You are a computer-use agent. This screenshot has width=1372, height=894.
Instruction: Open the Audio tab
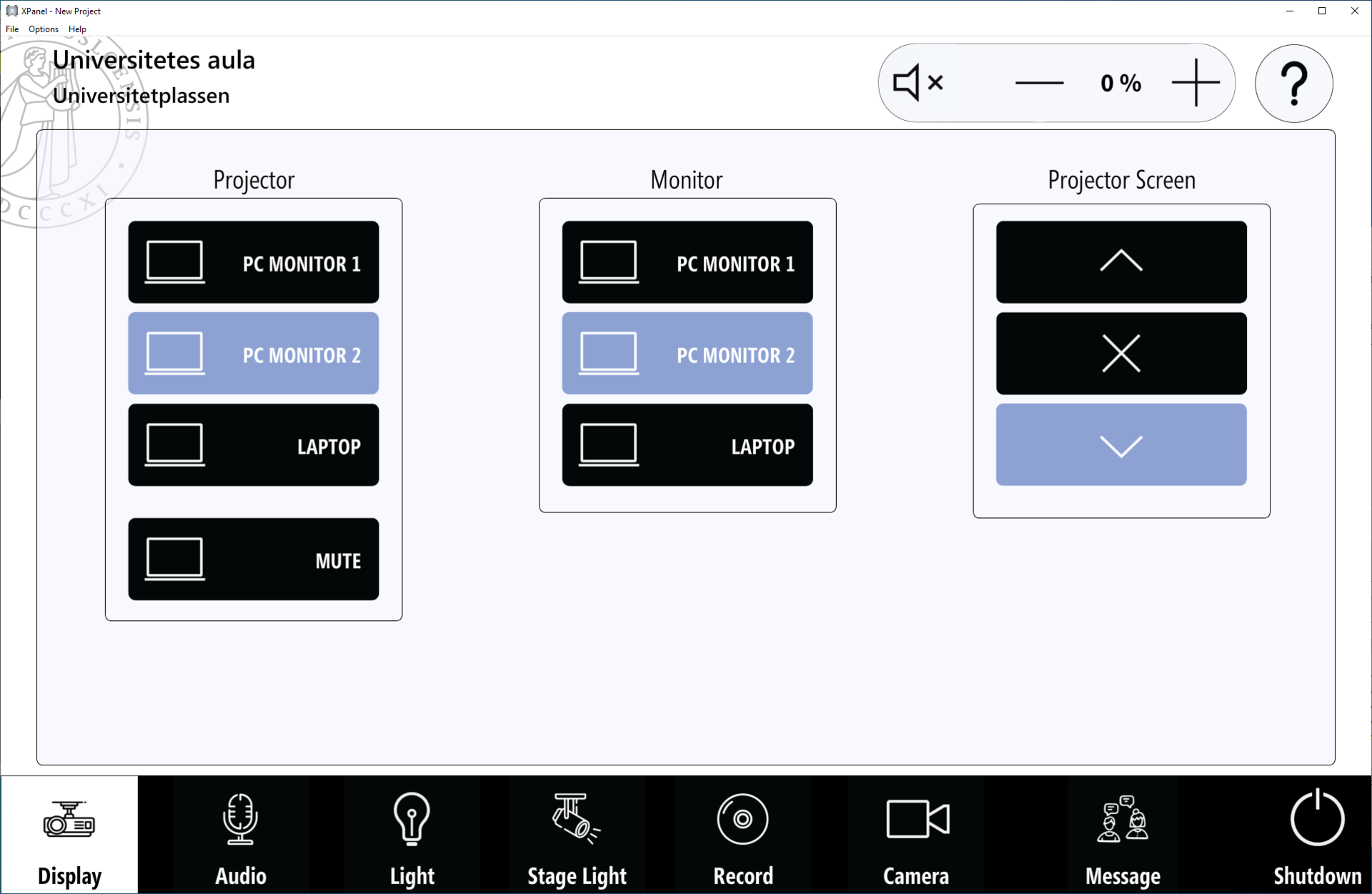[241, 835]
